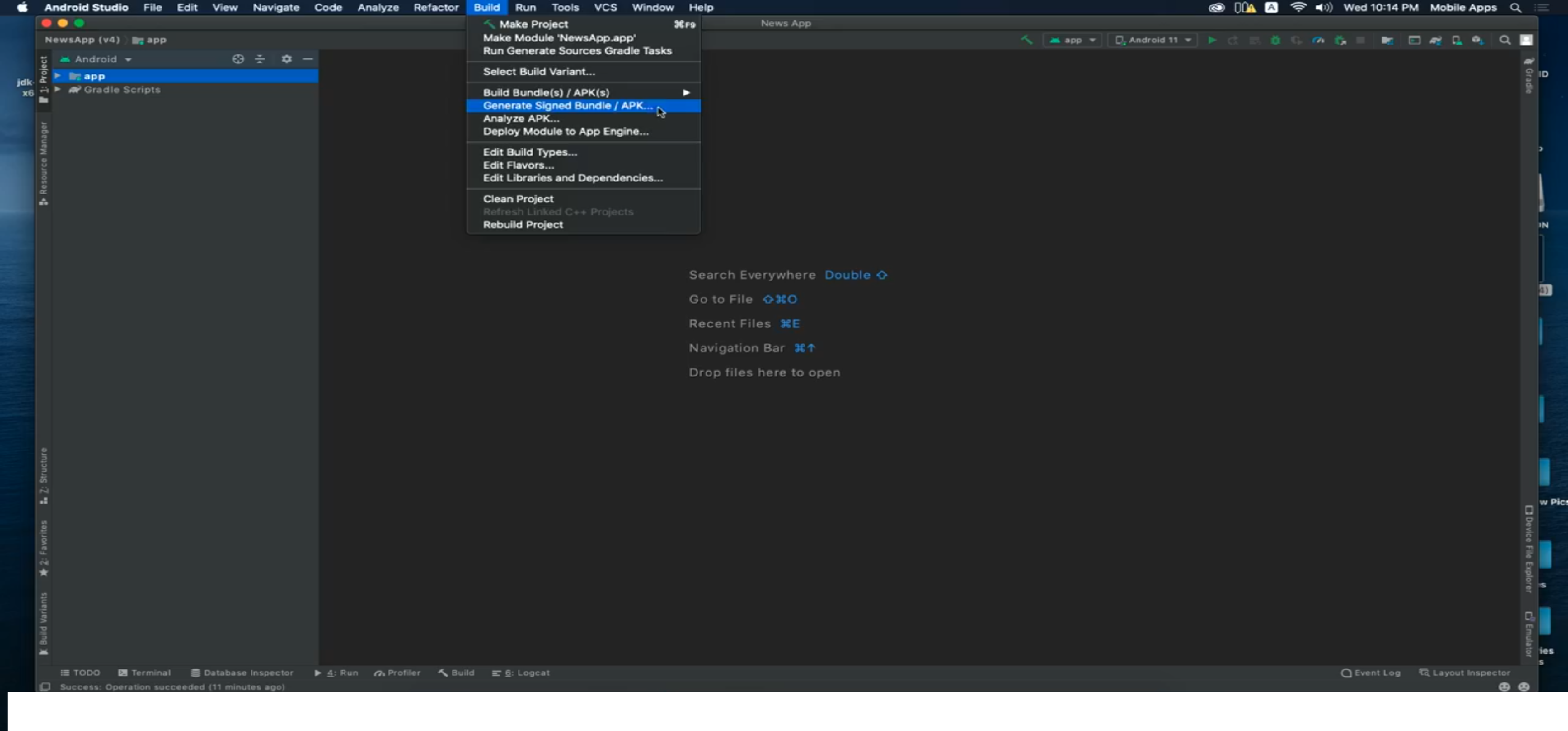The height and width of the screenshot is (731, 1568).
Task: Open the Terminal tool window button
Action: (x=144, y=672)
